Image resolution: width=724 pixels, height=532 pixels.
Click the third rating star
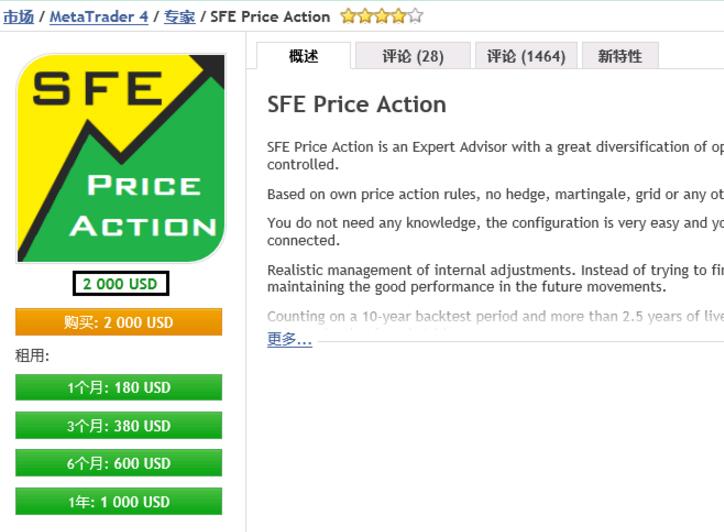[x=382, y=16]
